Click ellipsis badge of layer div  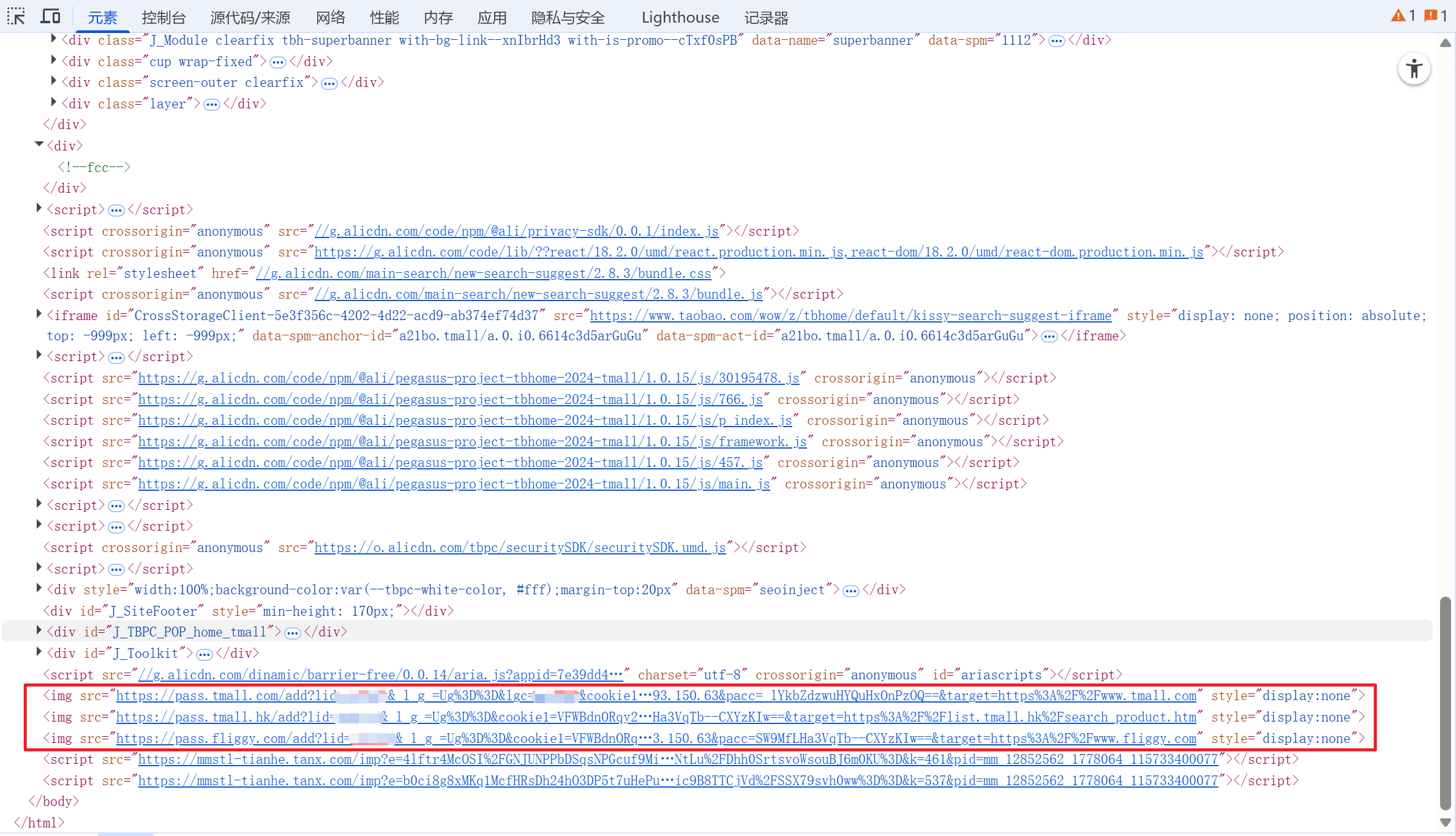(x=212, y=105)
